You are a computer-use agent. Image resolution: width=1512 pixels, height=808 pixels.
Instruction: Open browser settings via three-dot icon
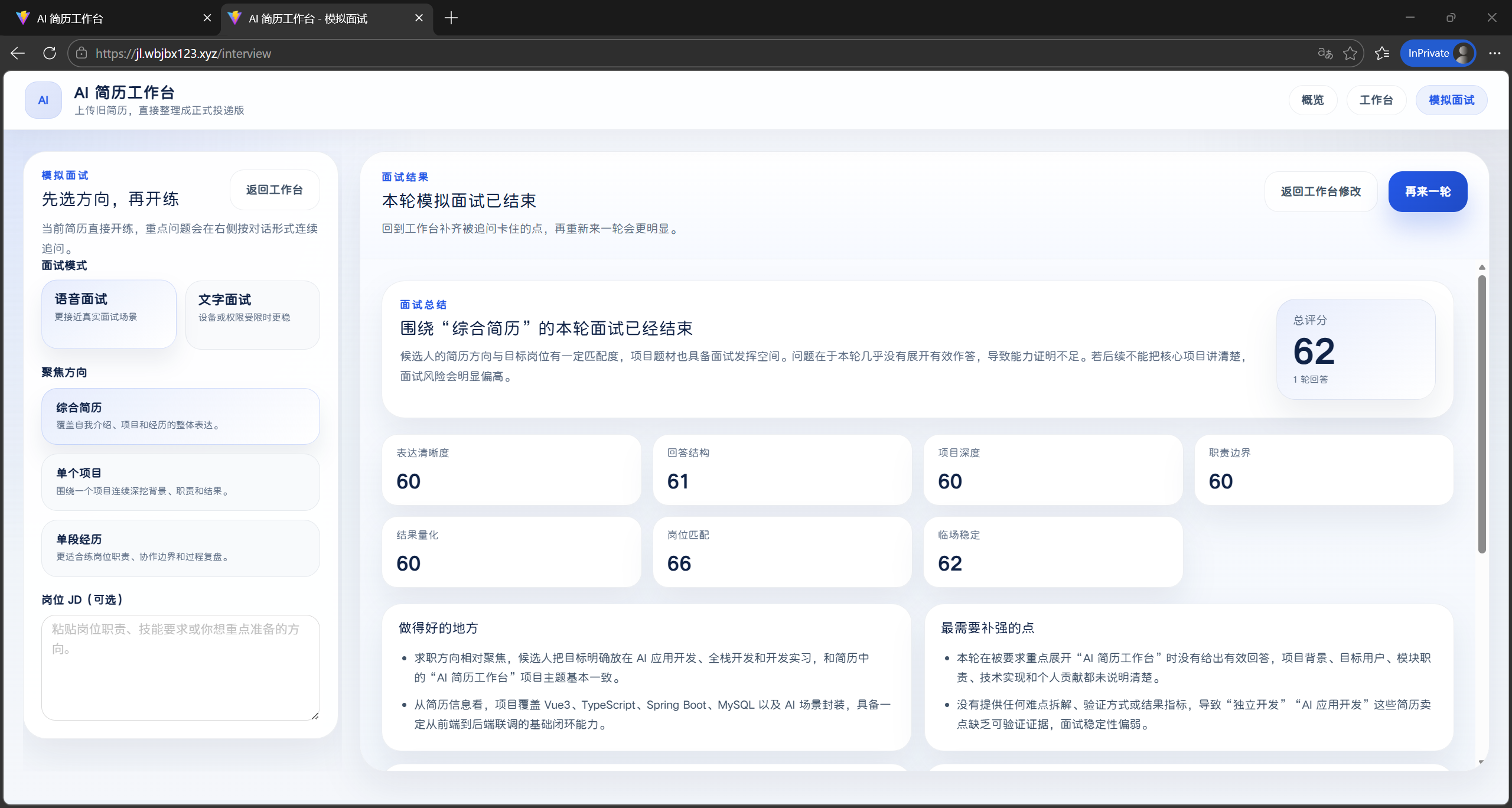(1495, 53)
